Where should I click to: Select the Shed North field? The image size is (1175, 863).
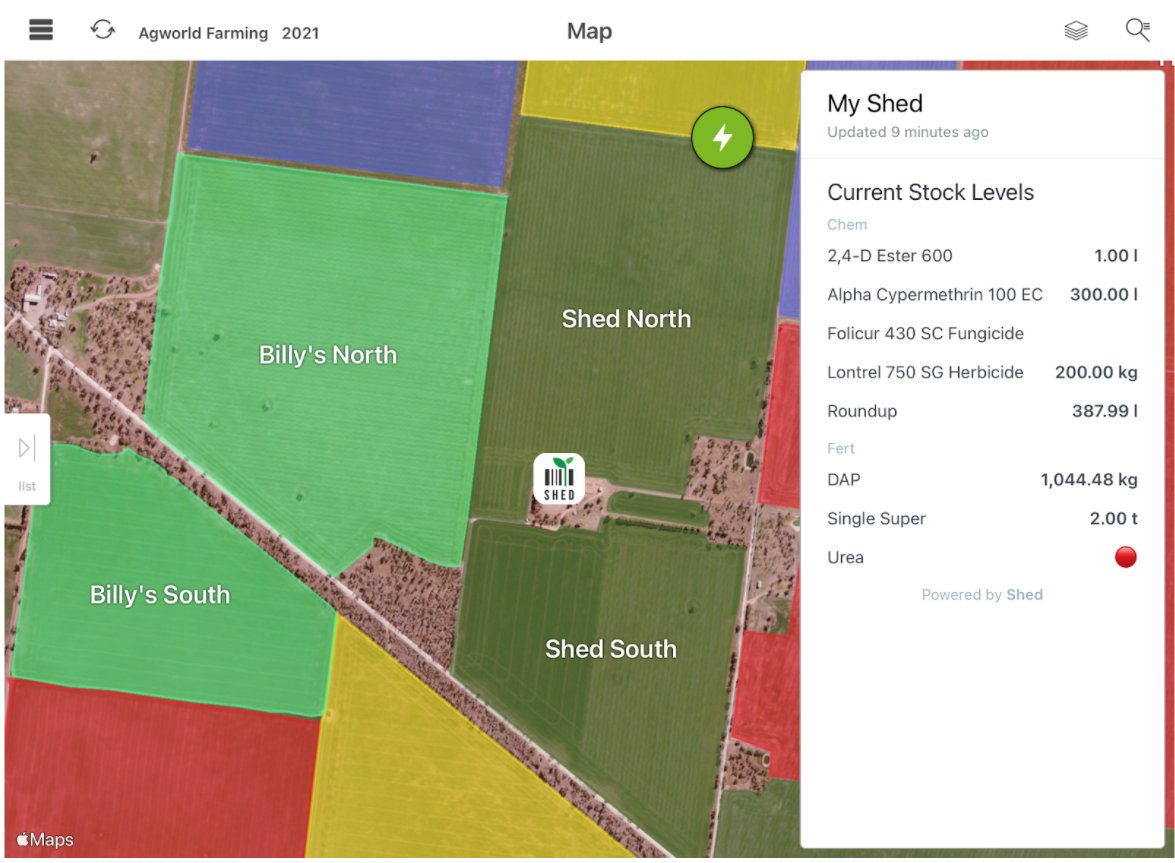point(626,318)
